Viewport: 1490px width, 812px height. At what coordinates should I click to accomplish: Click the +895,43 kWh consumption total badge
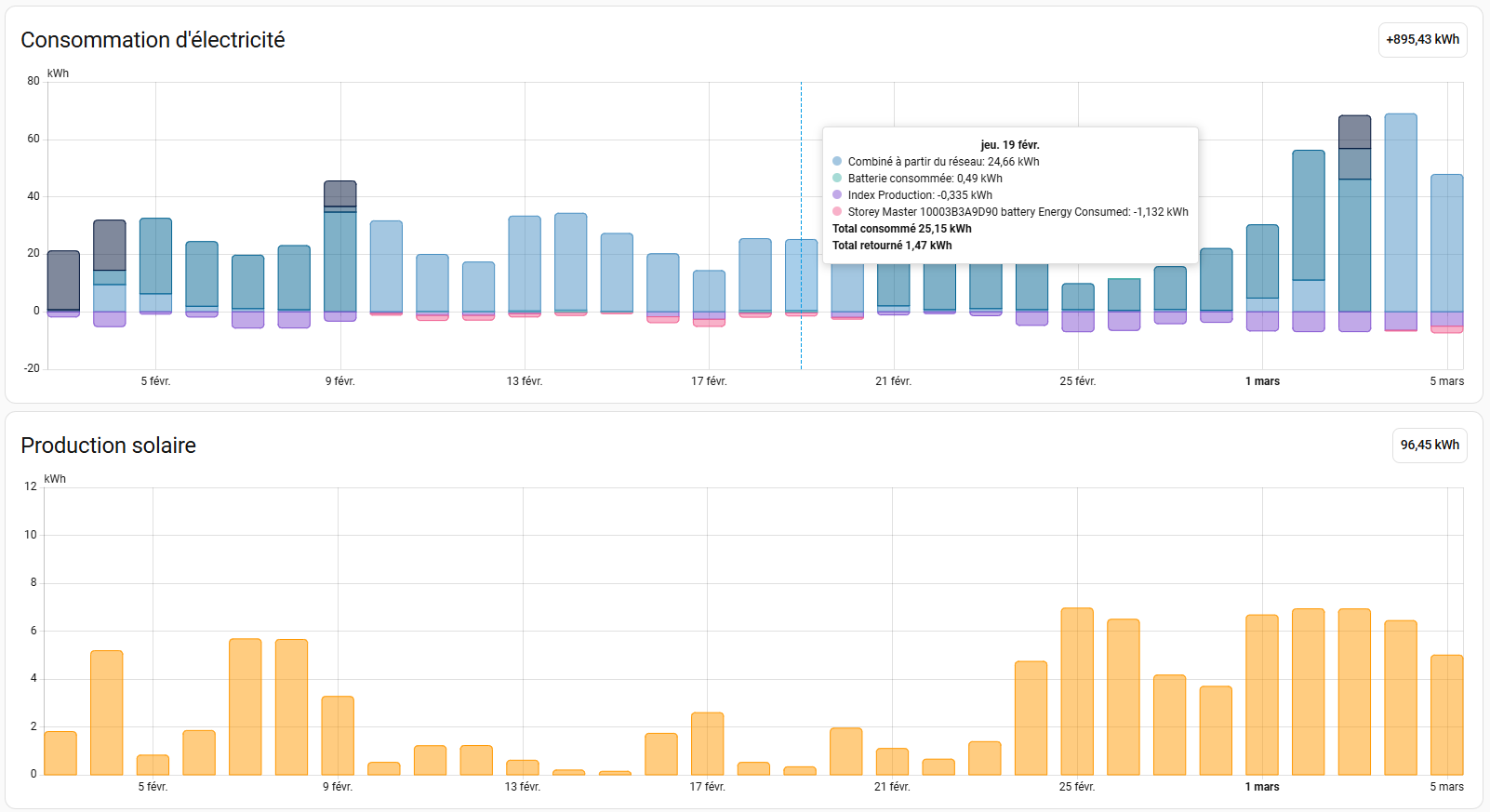pyautogui.click(x=1422, y=40)
